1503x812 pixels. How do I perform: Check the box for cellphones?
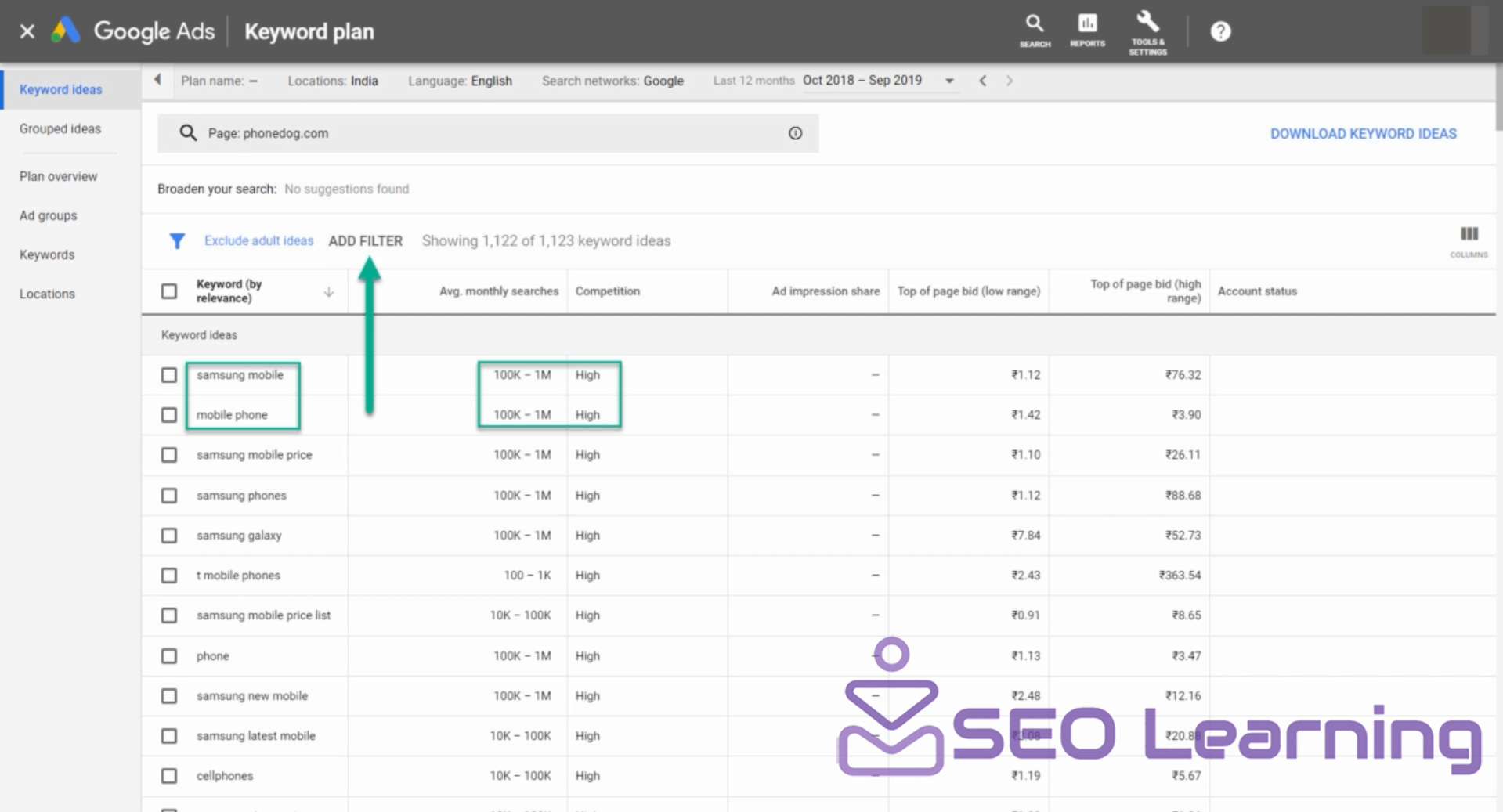pyautogui.click(x=169, y=776)
